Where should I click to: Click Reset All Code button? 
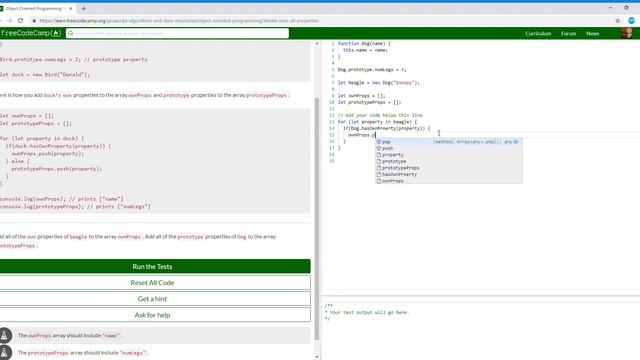(152, 282)
